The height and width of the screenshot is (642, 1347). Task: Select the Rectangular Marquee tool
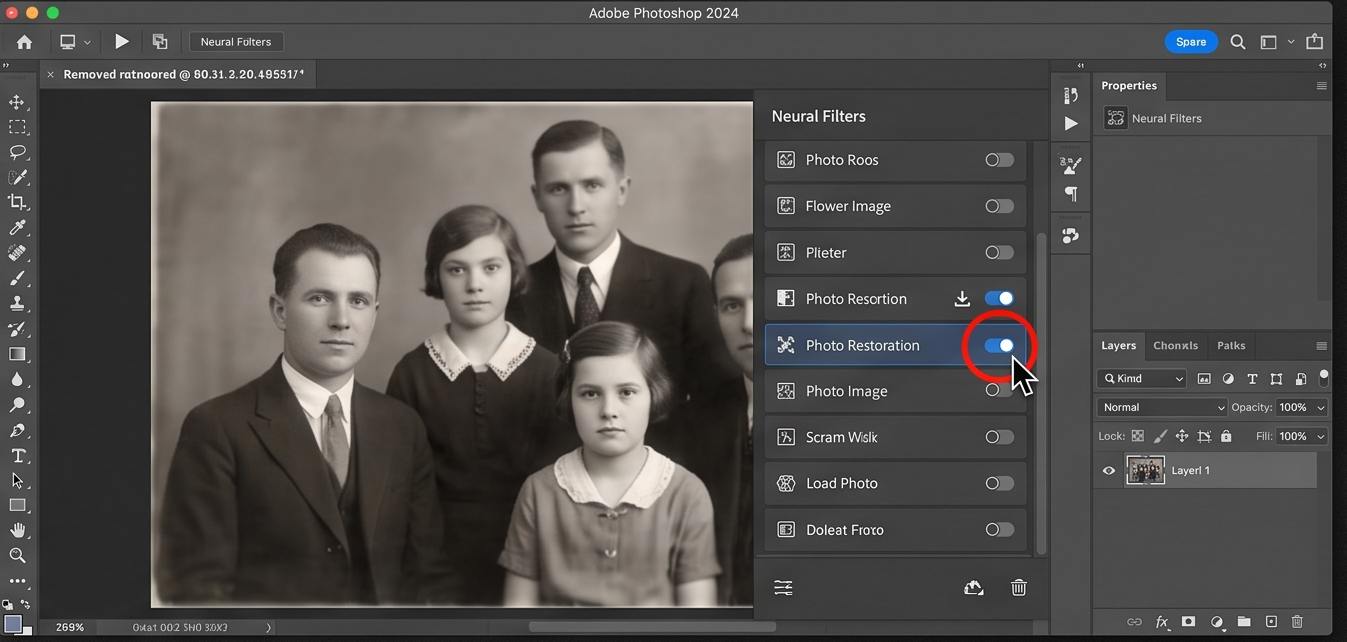point(17,127)
